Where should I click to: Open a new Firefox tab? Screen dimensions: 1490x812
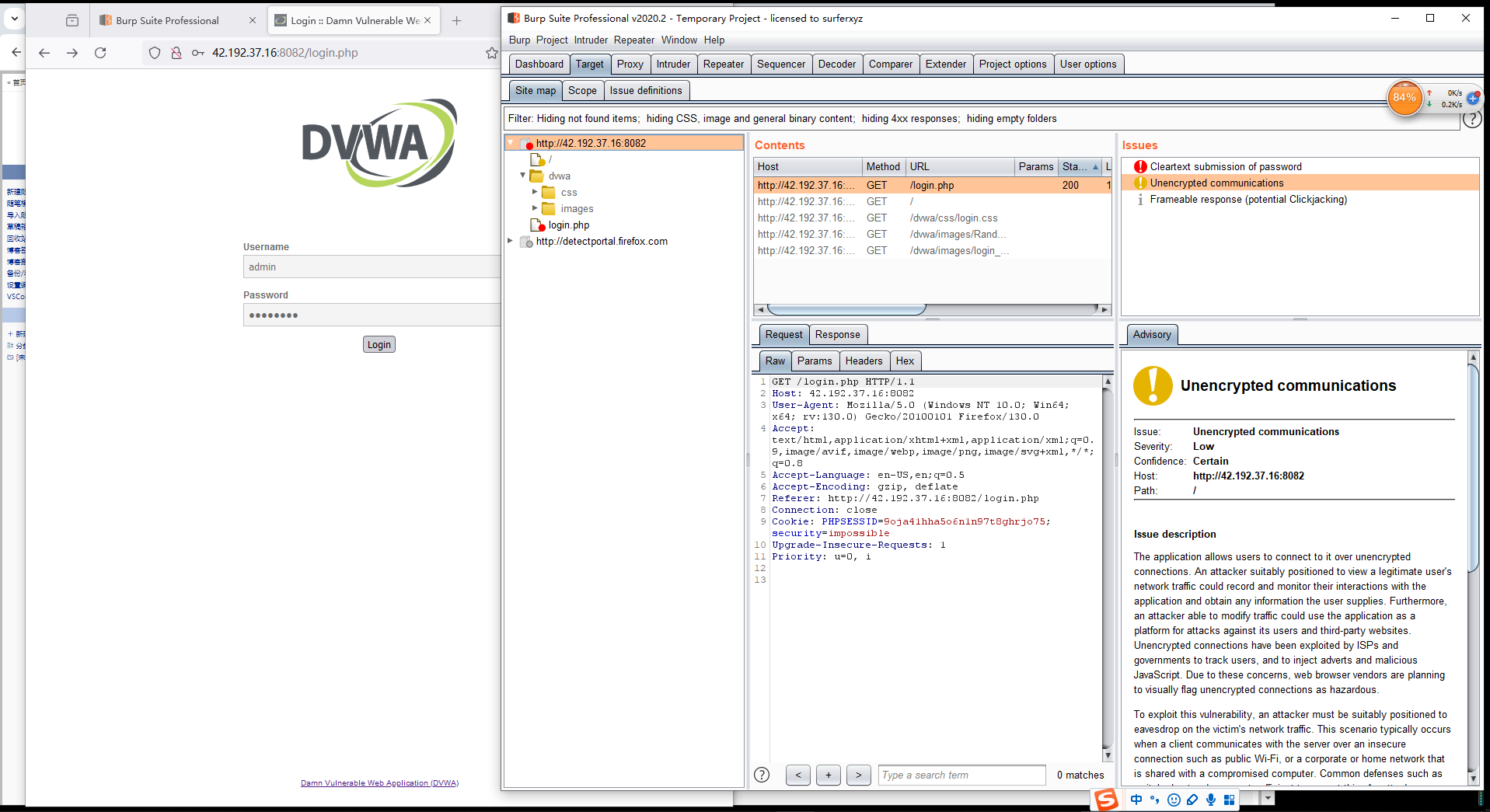pyautogui.click(x=456, y=21)
